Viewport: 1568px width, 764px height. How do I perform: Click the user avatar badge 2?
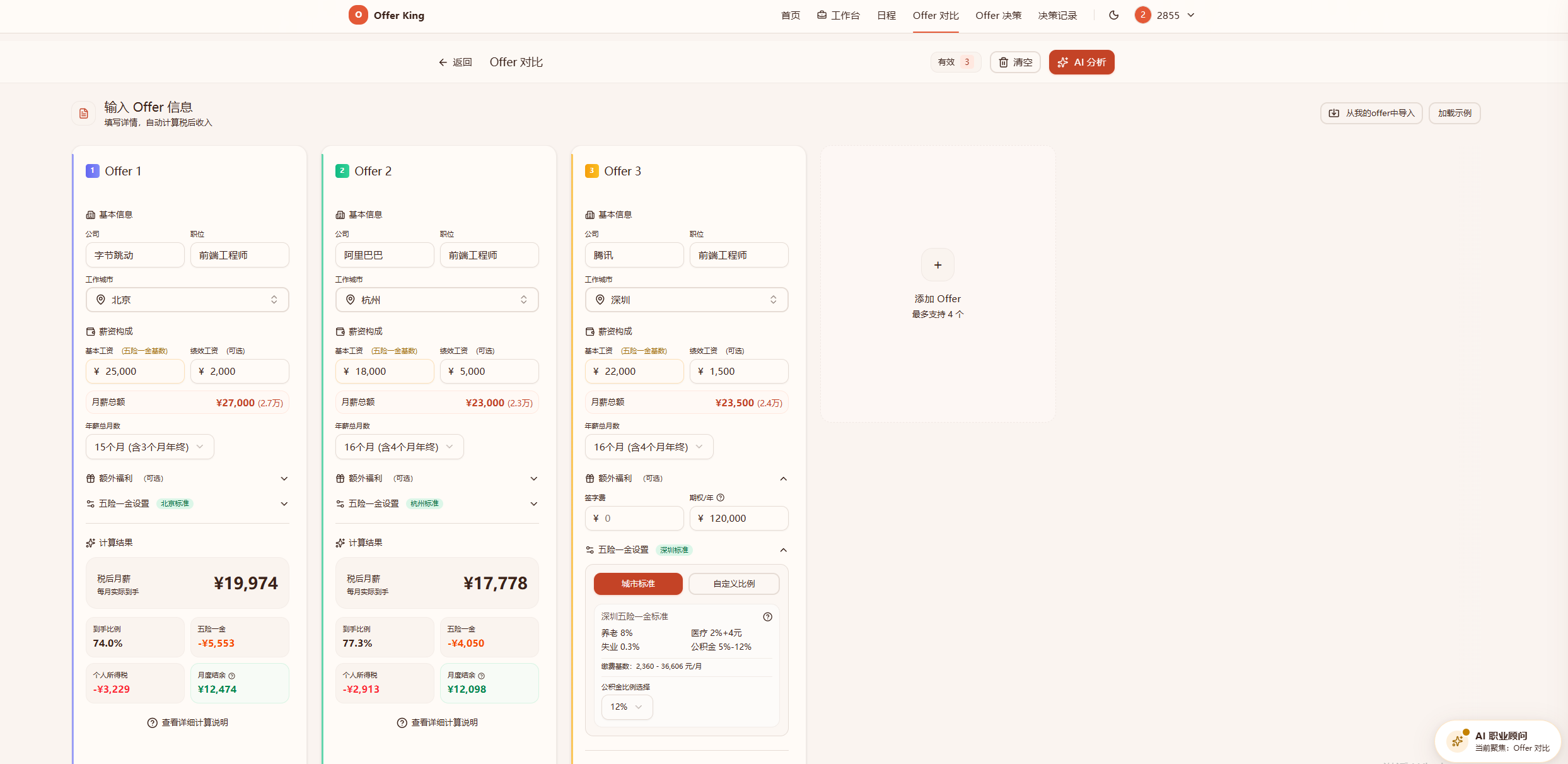click(x=1142, y=15)
